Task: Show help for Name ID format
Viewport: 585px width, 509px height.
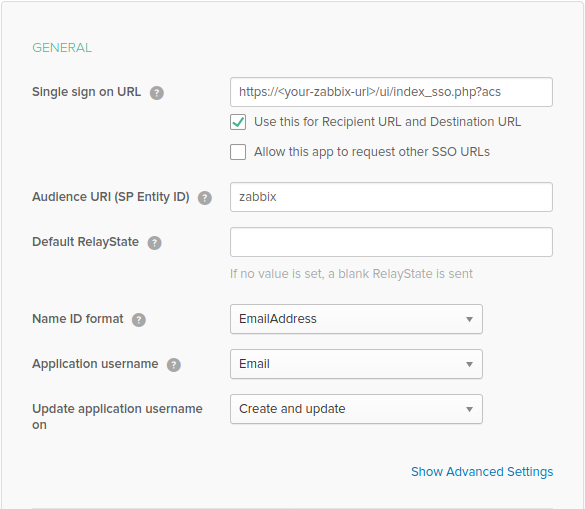Action: [x=139, y=320]
